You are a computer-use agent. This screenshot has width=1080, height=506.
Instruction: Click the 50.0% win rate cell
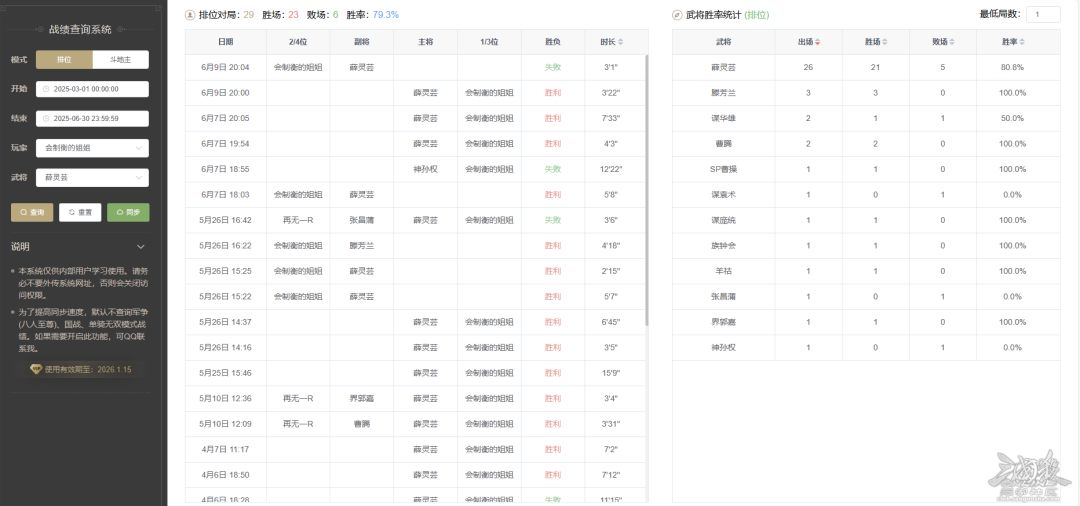pos(1012,118)
